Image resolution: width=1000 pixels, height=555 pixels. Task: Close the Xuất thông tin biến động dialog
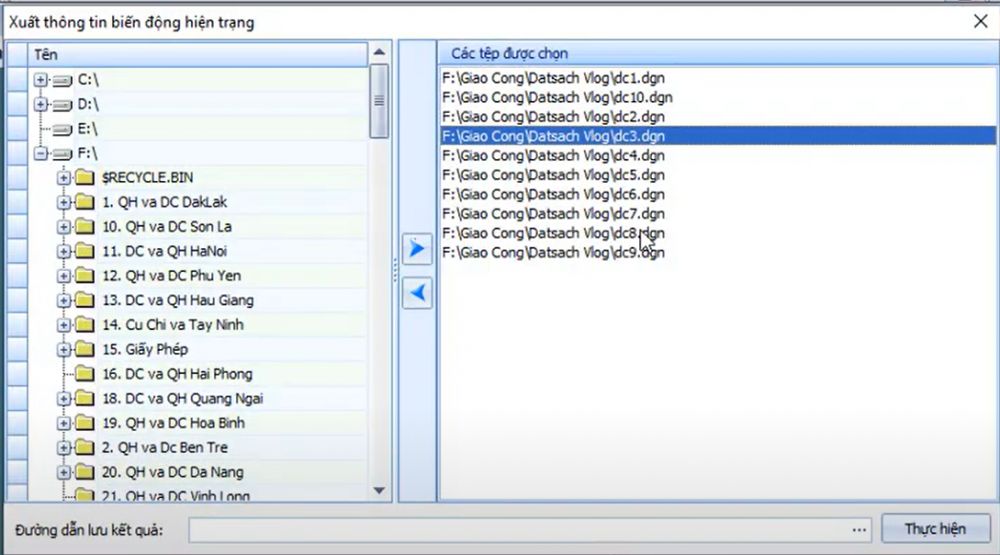980,21
